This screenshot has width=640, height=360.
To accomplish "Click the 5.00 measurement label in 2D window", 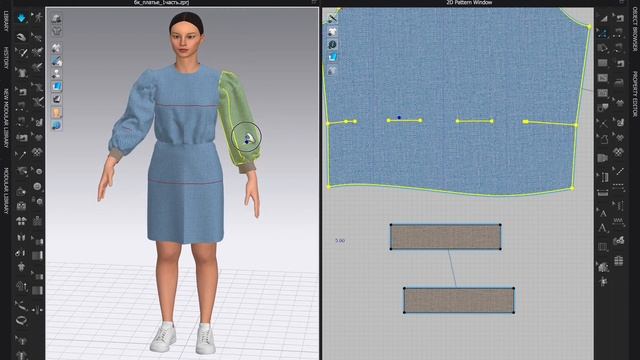I will [340, 241].
